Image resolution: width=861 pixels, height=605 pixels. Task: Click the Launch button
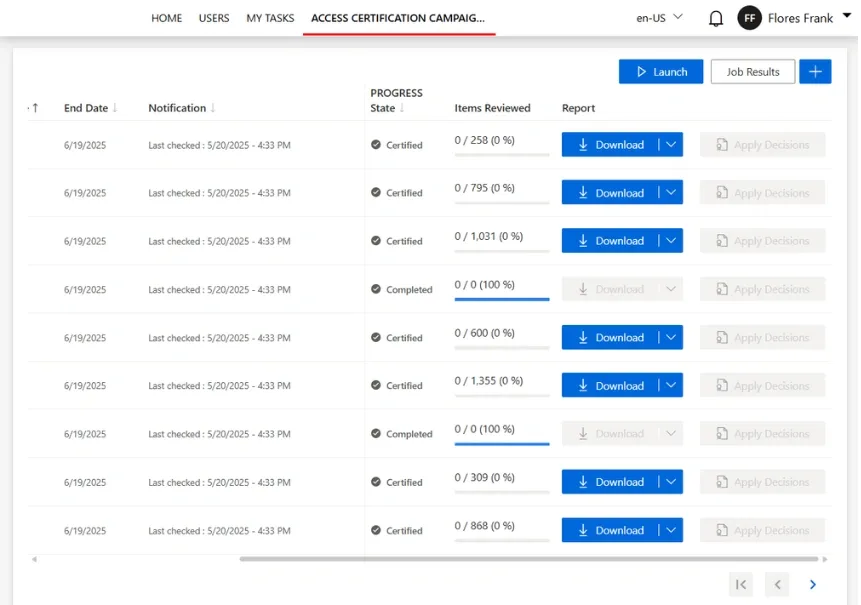(663, 72)
